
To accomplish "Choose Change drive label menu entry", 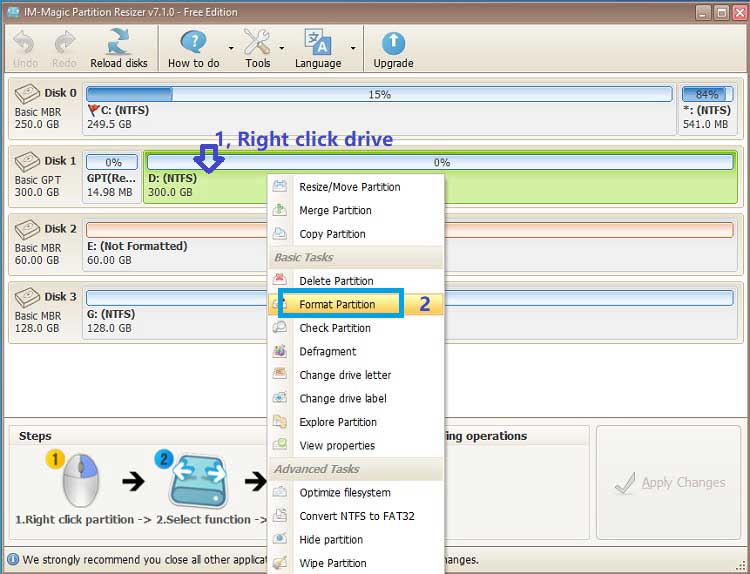I will pos(356,398).
